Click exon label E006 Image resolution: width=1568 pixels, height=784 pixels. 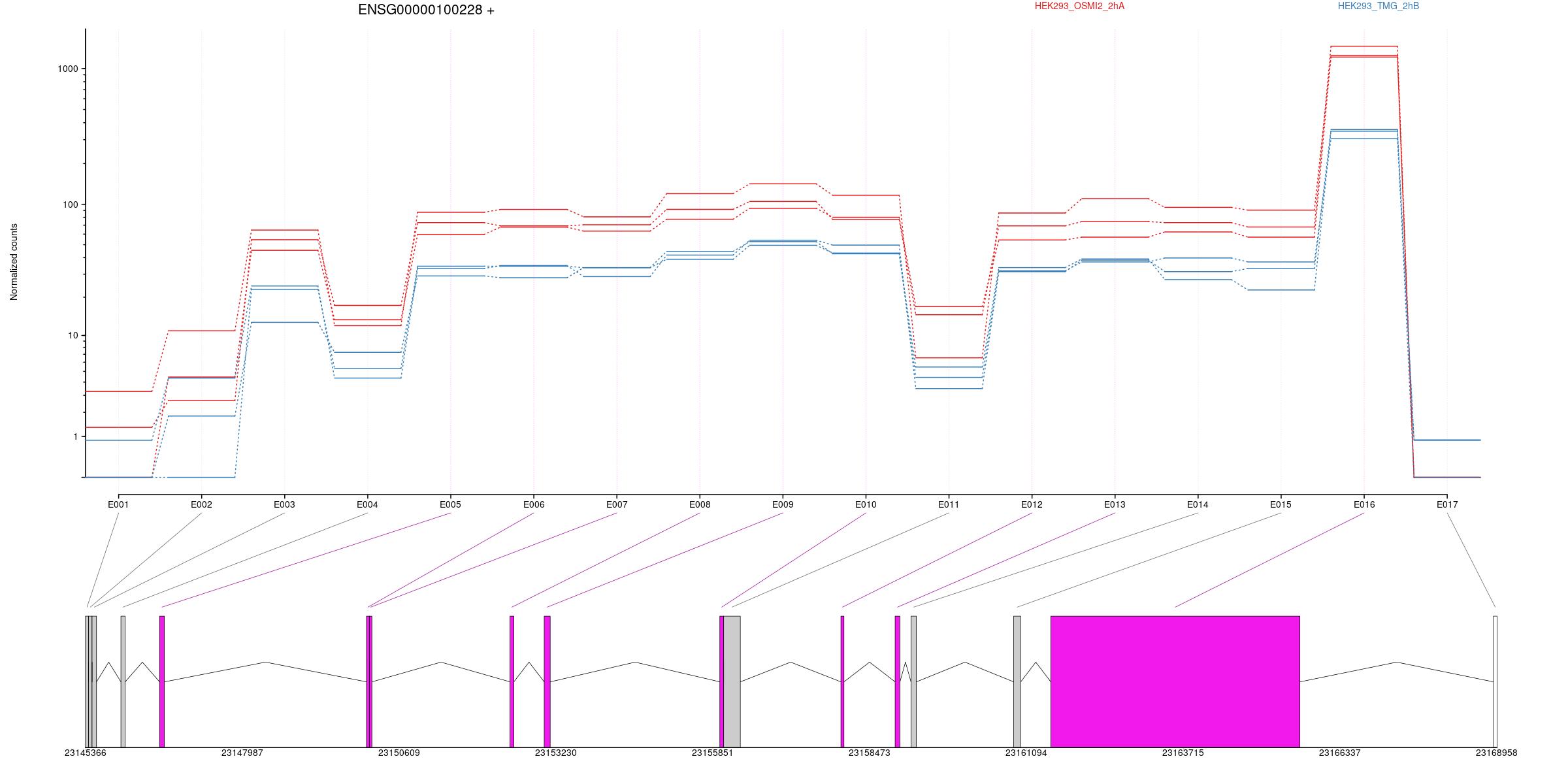point(534,504)
